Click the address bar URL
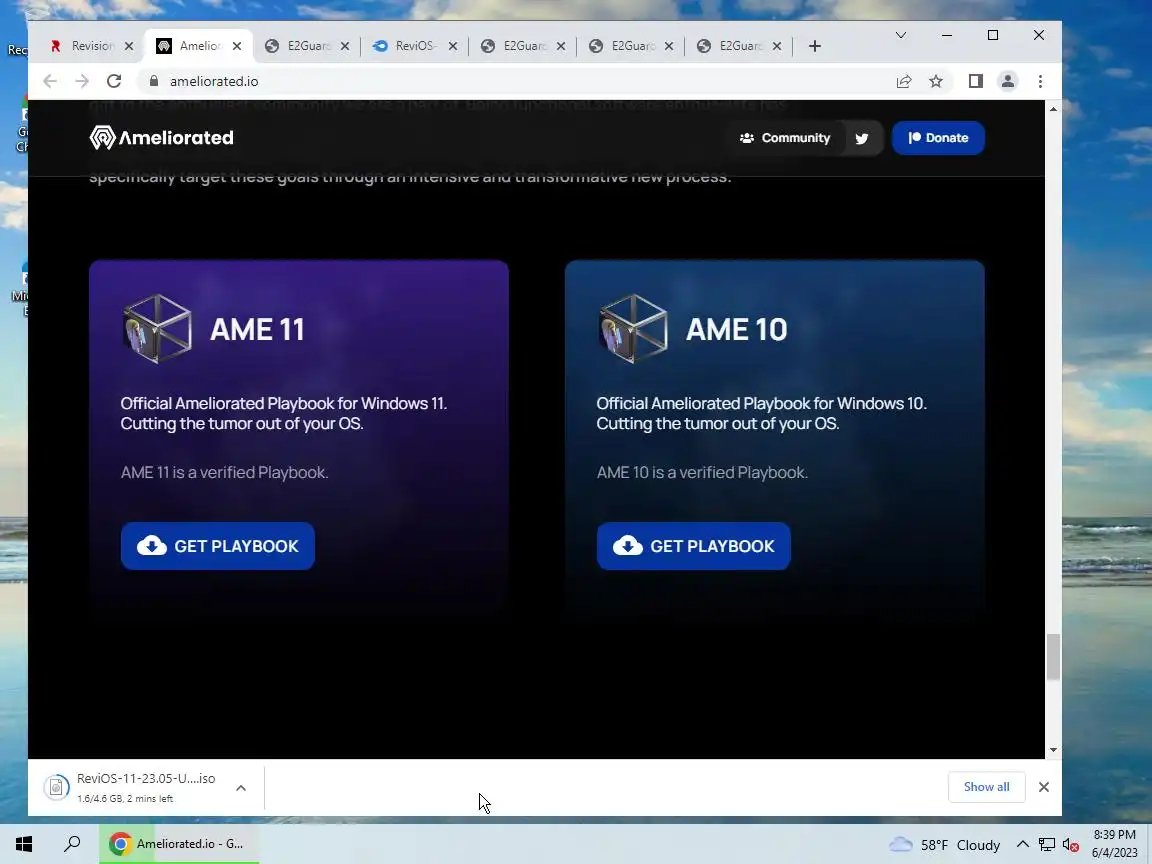 click(214, 82)
